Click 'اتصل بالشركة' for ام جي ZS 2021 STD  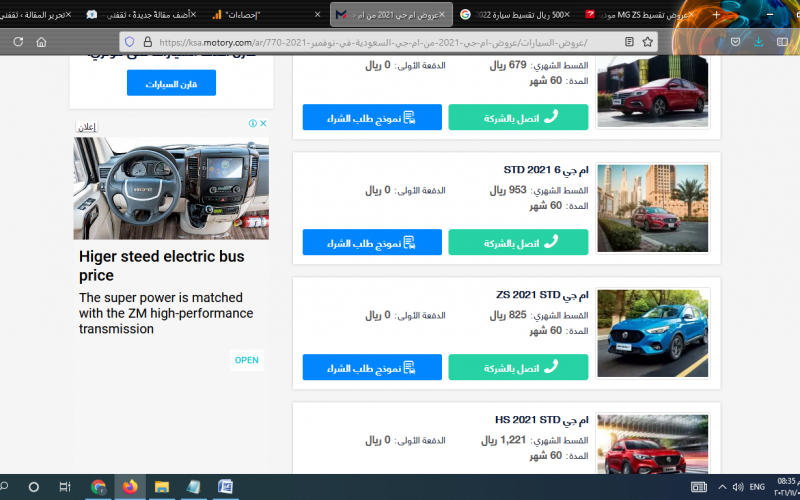coord(518,367)
